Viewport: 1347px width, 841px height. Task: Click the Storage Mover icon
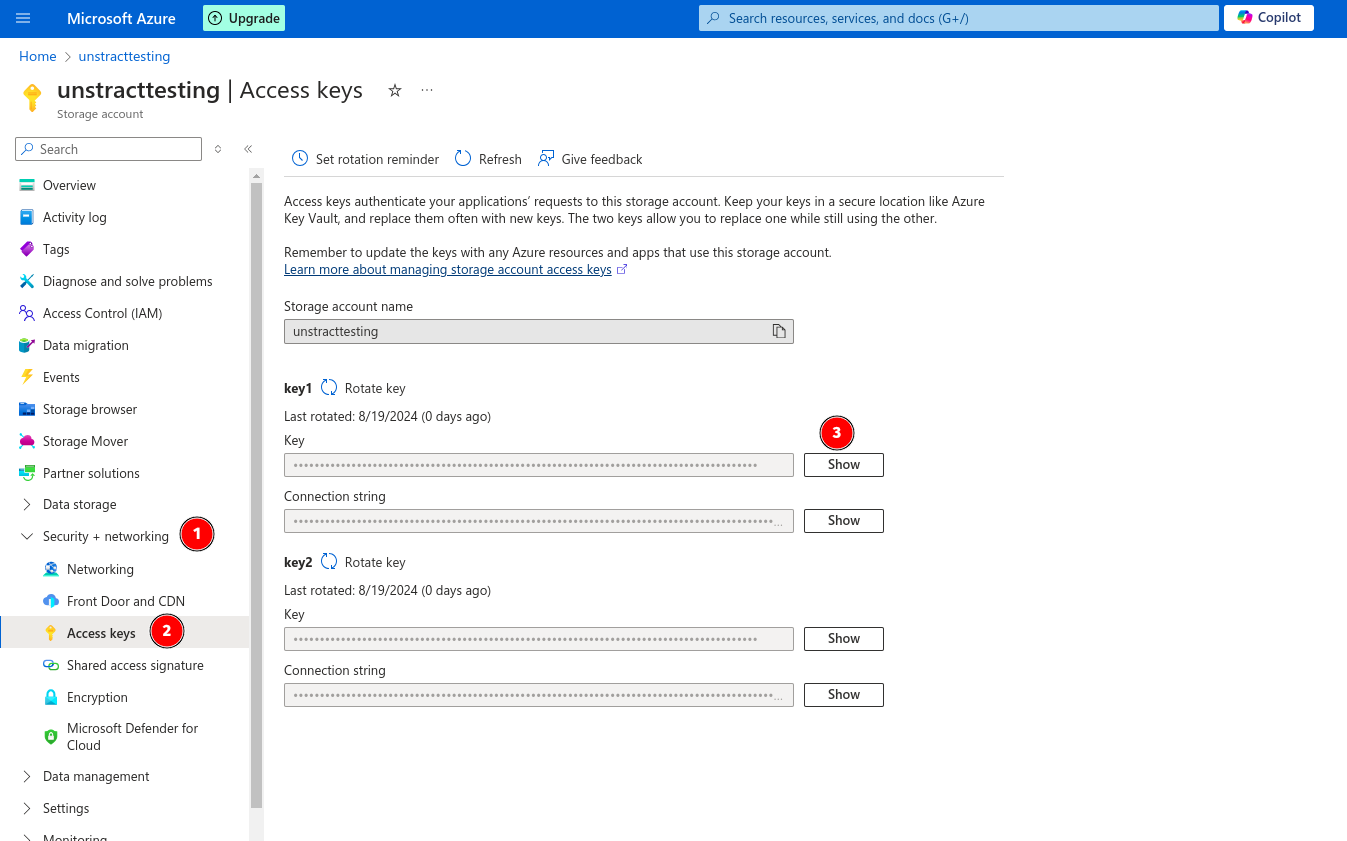[27, 441]
